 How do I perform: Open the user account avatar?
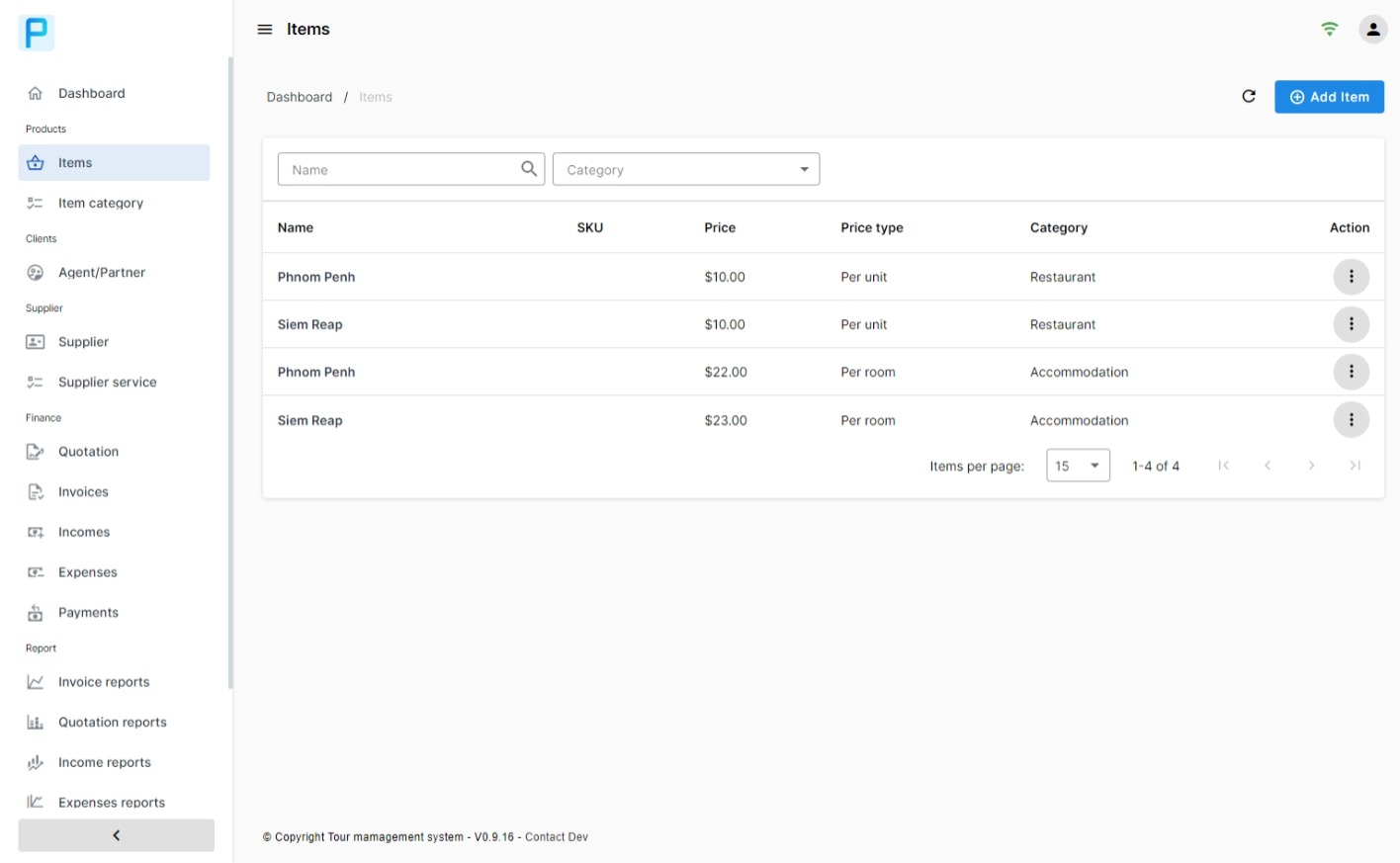tap(1372, 30)
